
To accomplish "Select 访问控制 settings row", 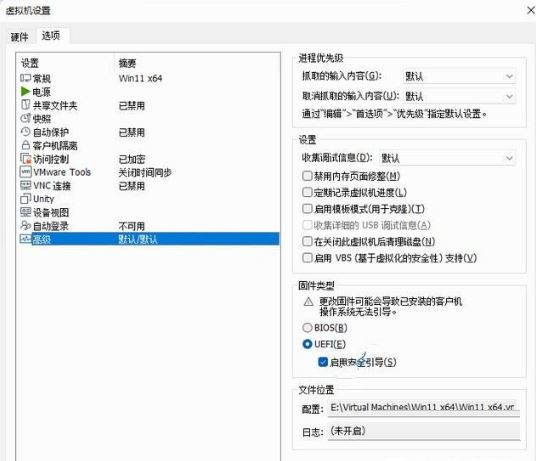I will tap(149, 159).
